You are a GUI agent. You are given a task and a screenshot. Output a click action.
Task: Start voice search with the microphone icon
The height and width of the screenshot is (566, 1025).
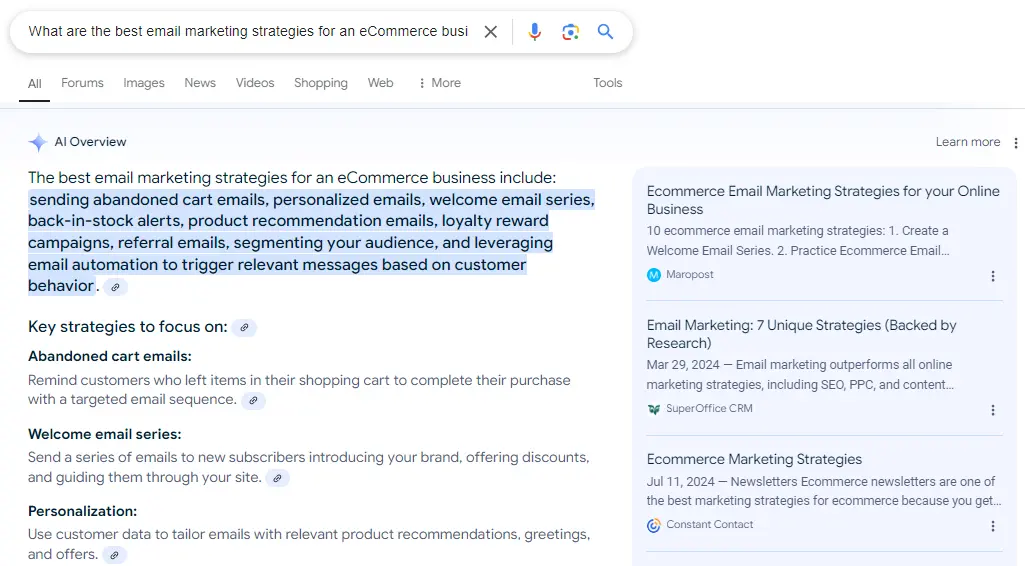coord(535,32)
